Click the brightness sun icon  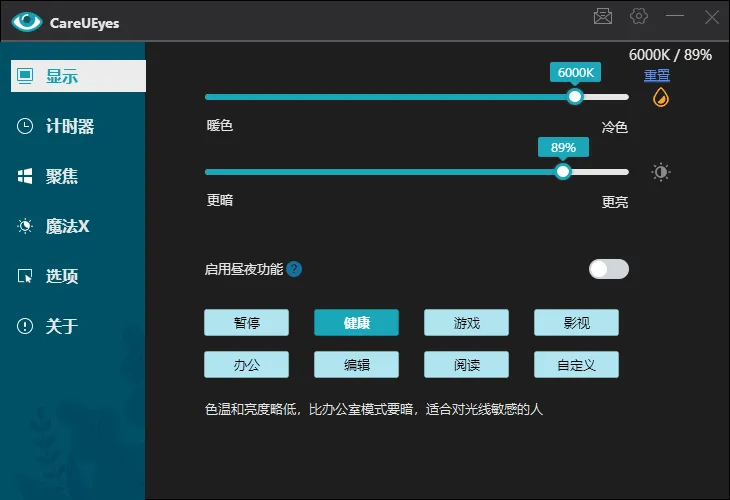(660, 172)
